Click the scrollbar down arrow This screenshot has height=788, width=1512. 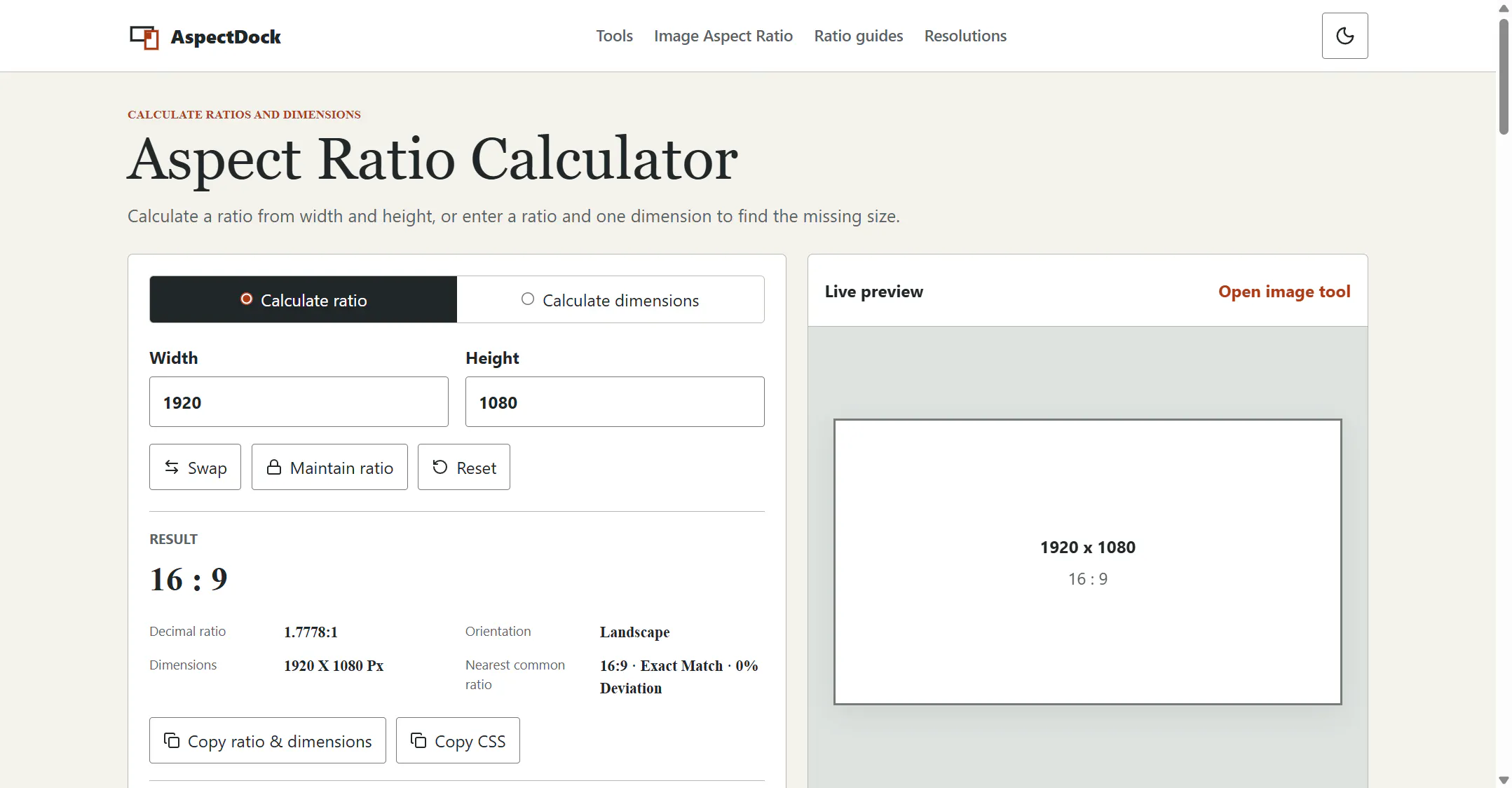1504,780
